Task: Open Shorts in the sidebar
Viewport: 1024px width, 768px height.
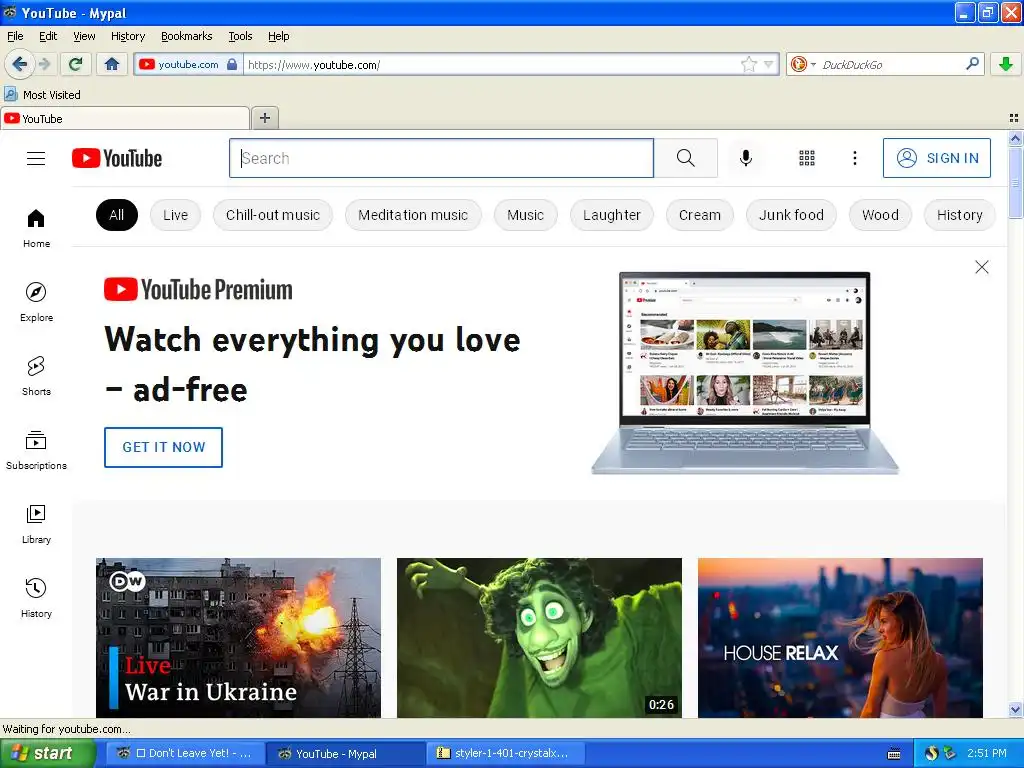Action: pyautogui.click(x=36, y=376)
